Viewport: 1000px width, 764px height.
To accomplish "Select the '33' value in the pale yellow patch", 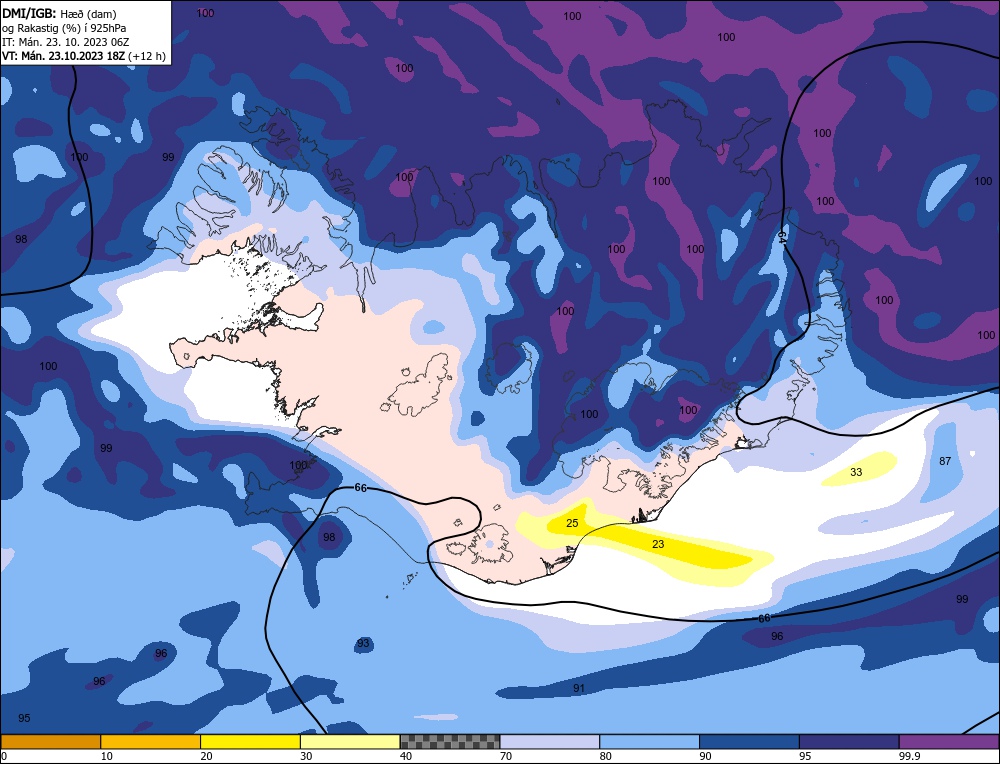I will (856, 472).
